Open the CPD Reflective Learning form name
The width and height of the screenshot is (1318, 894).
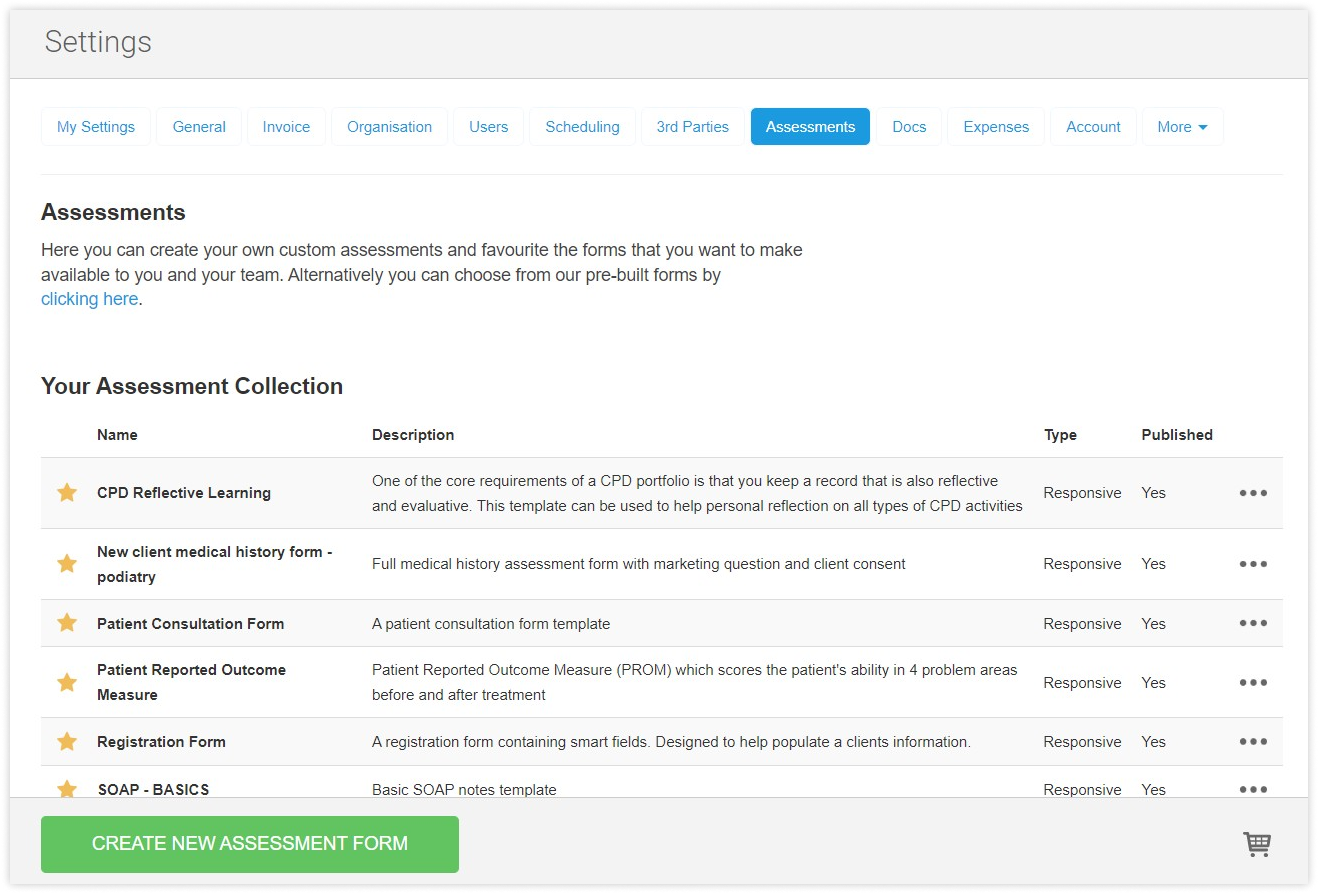(184, 493)
